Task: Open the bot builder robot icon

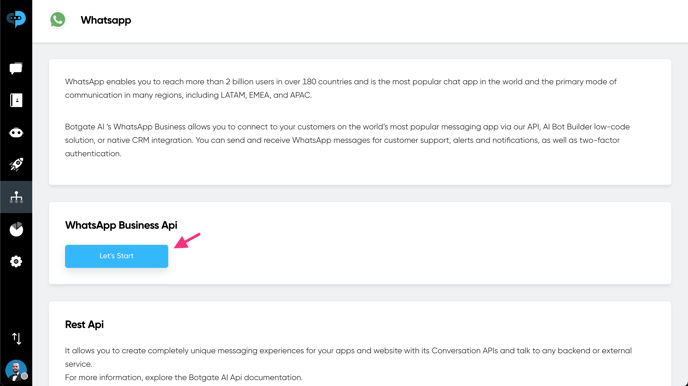Action: [x=16, y=132]
